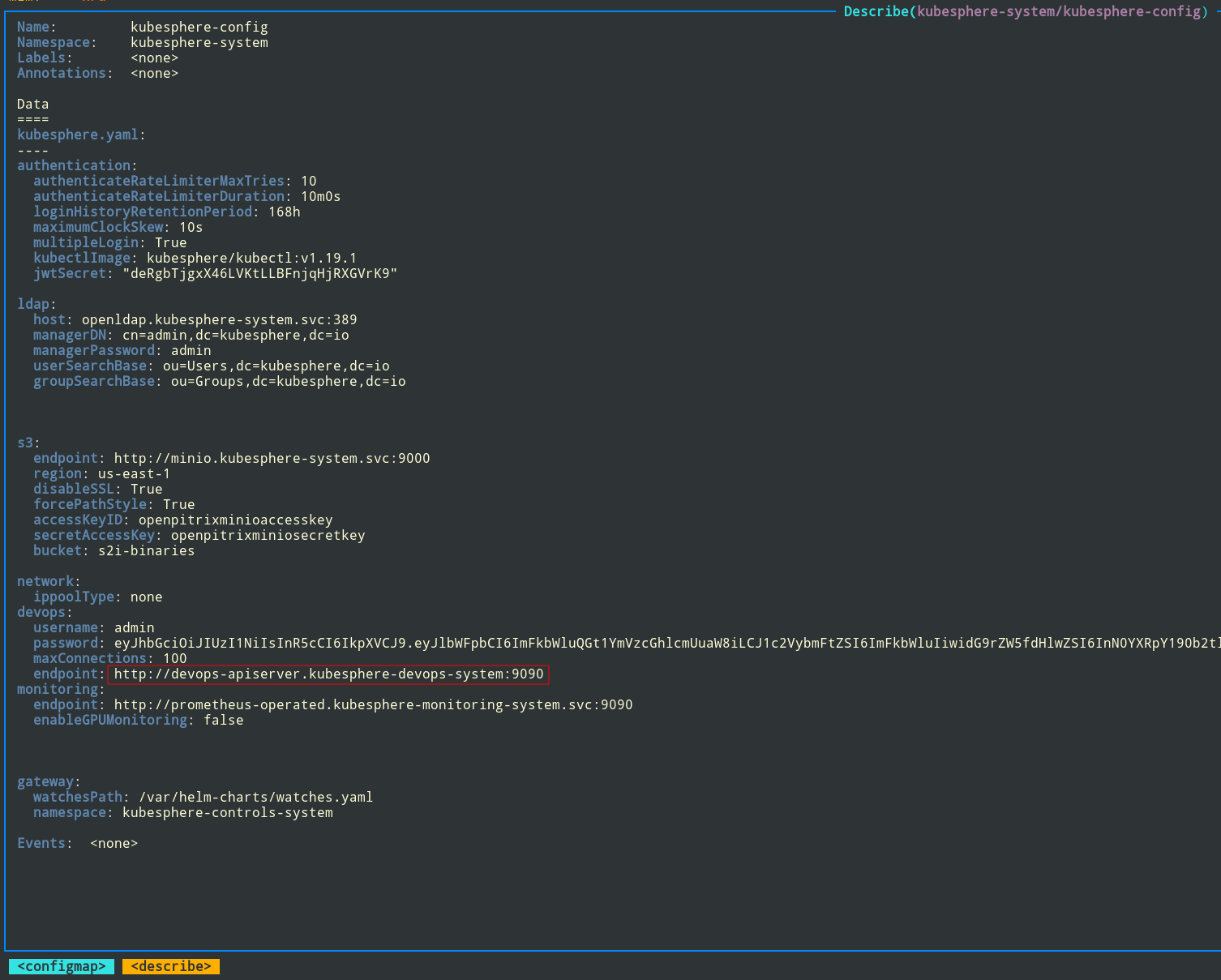Click the Annotations <none> line

pyautogui.click(x=97, y=73)
